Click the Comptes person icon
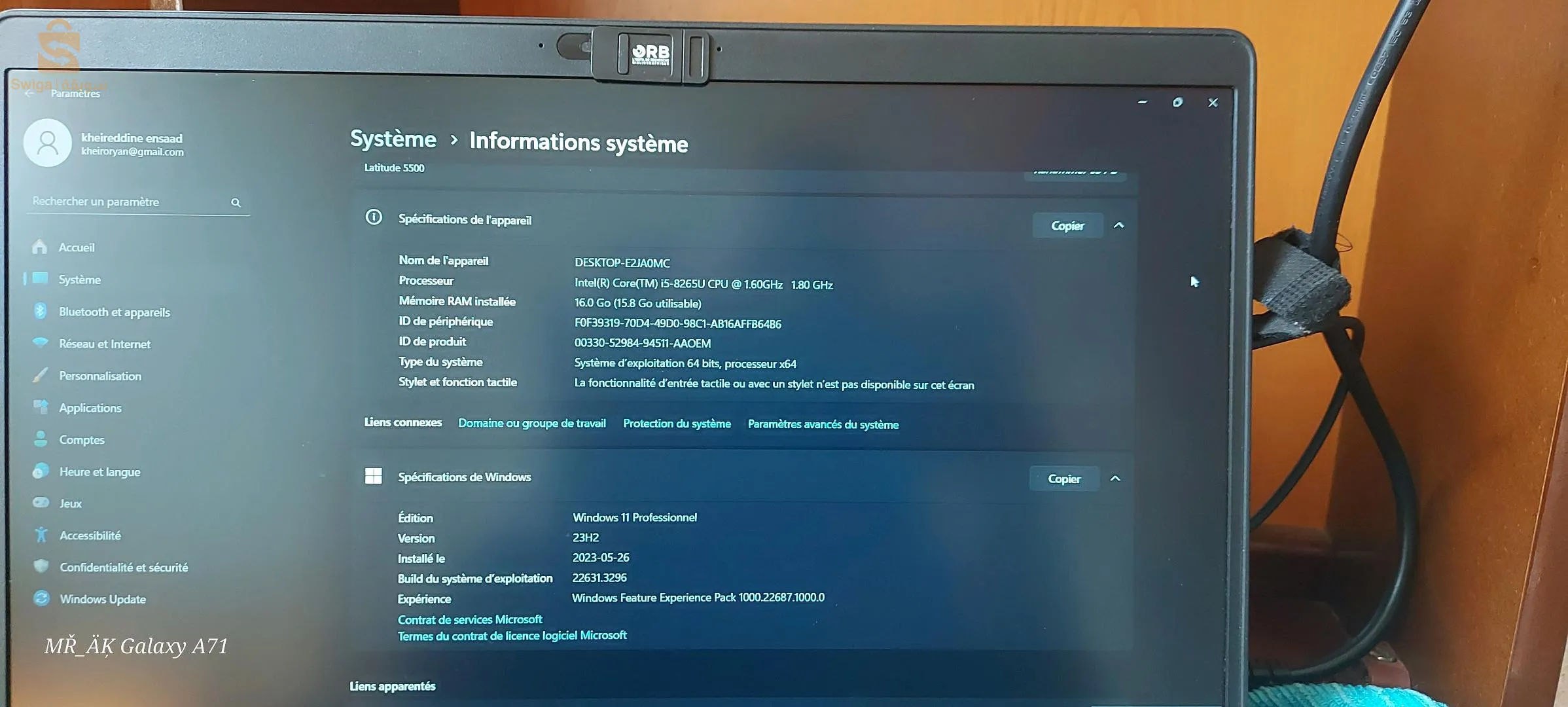Image resolution: width=1568 pixels, height=707 pixels. tap(41, 439)
